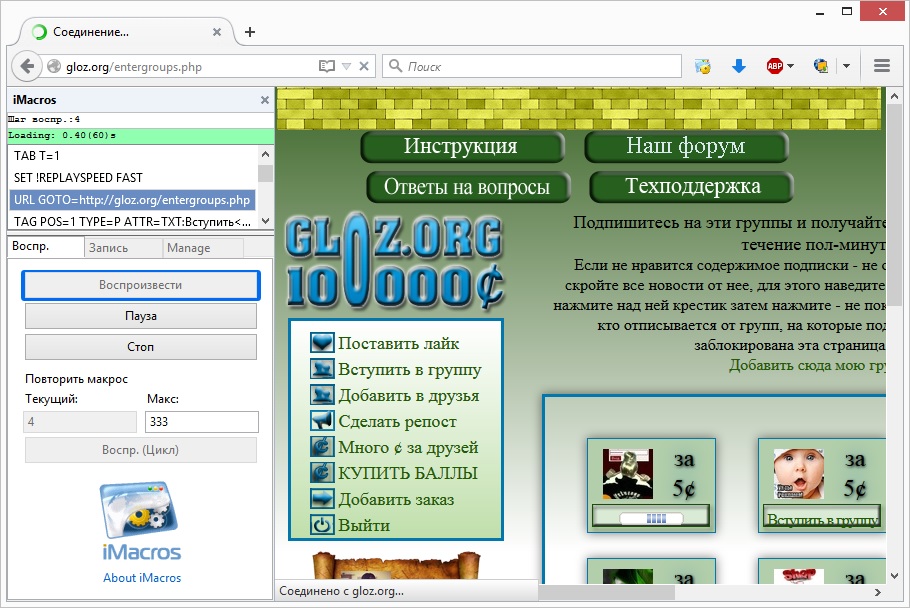Image resolution: width=910 pixels, height=608 pixels.
Task: Click the loading progress bar under first group
Action: (x=651, y=518)
